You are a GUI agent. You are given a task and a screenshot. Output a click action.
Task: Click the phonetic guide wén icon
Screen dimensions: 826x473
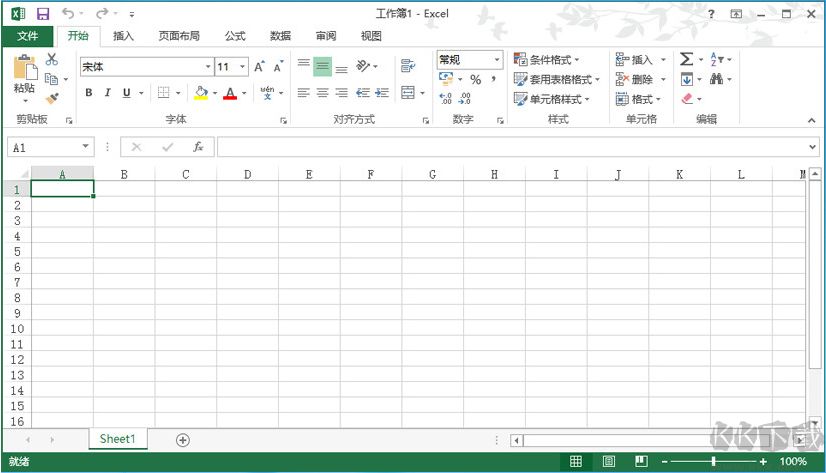268,93
